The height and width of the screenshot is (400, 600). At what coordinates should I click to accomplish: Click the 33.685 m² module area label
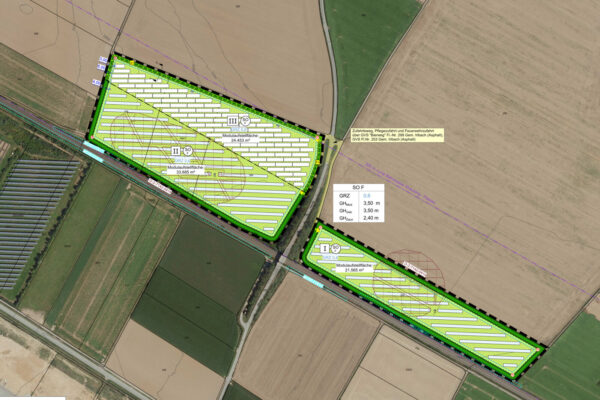[185, 170]
